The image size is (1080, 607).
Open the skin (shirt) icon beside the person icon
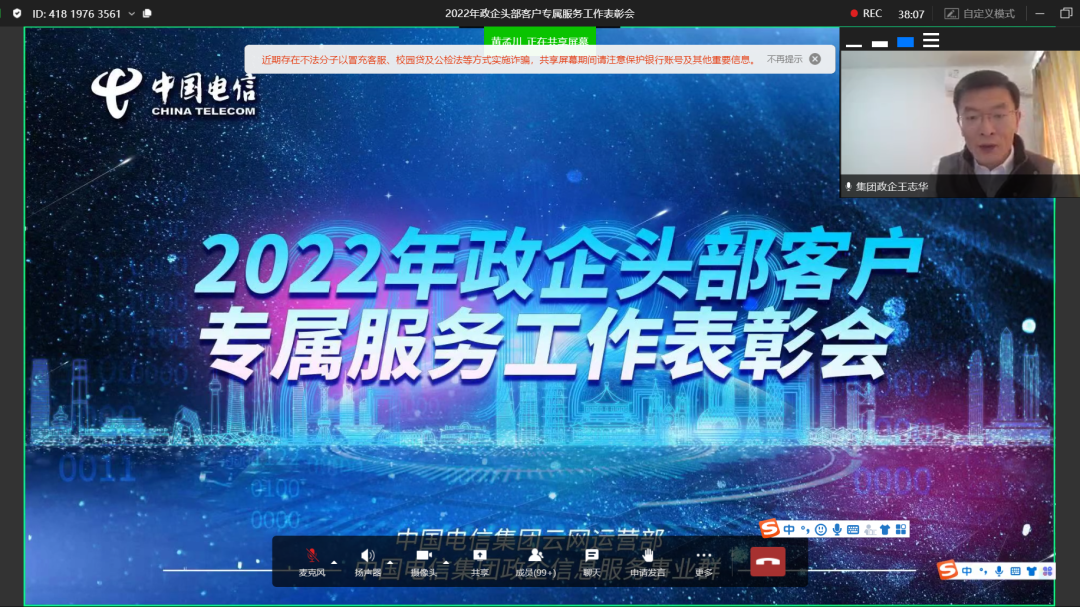point(885,529)
